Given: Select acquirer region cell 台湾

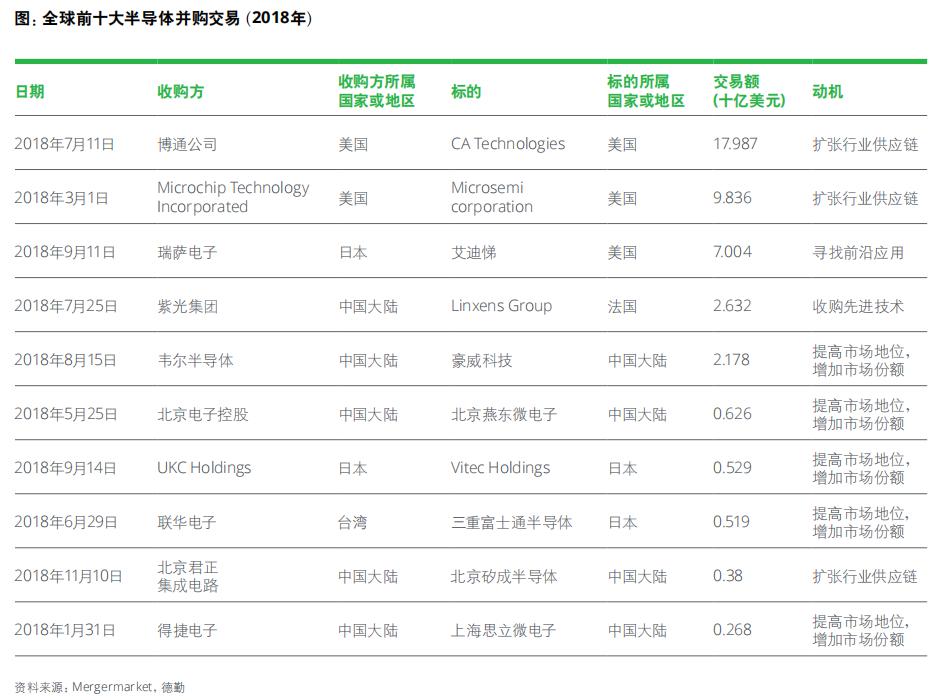Looking at the screenshot, I should 353,523.
